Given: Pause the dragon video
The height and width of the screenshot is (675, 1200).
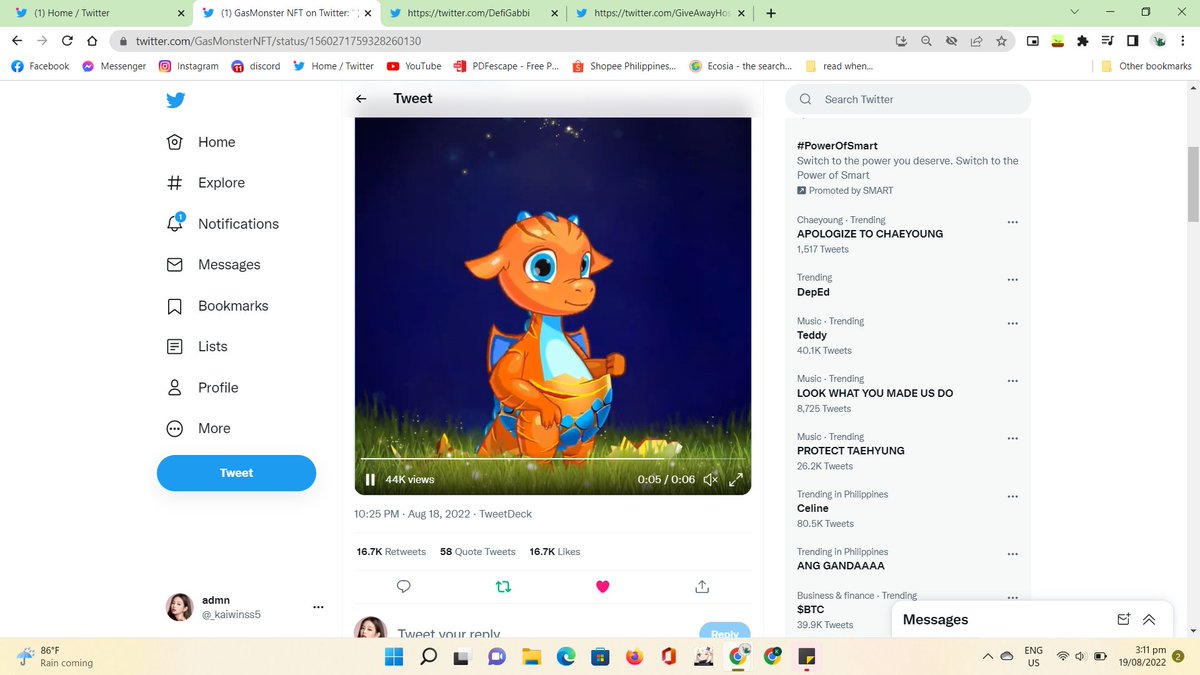Looking at the screenshot, I should (x=370, y=480).
